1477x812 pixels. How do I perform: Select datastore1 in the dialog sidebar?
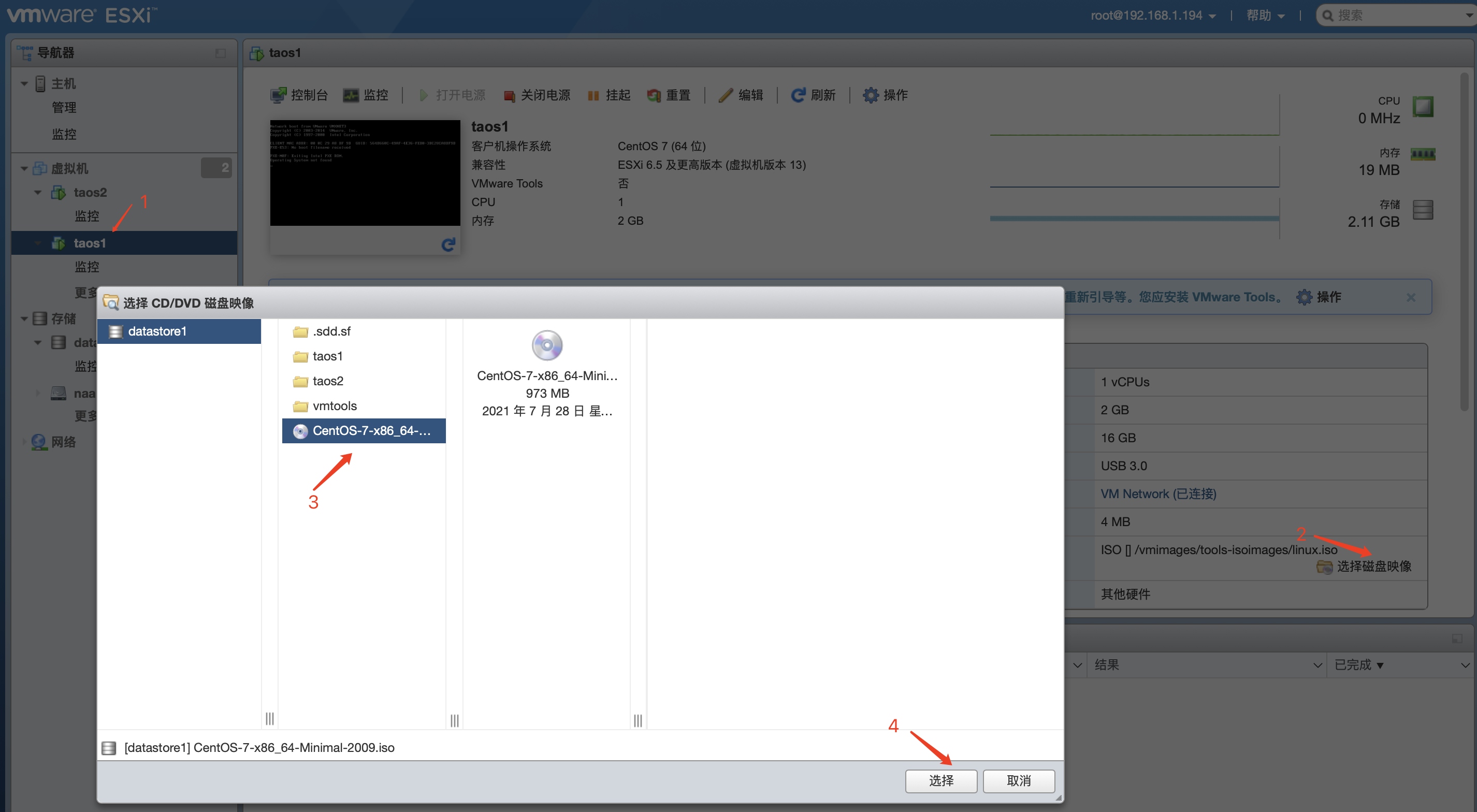(x=156, y=331)
